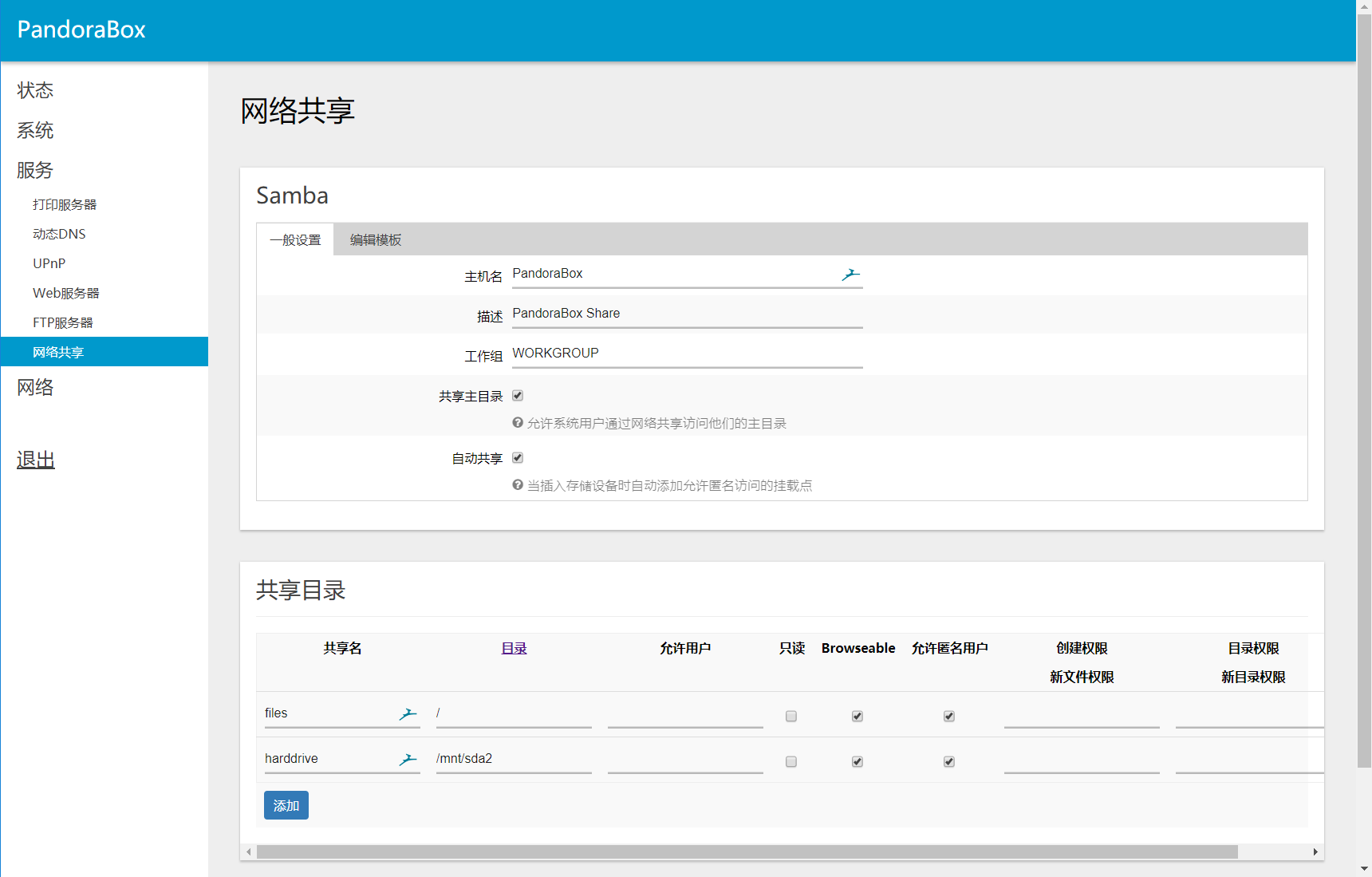The height and width of the screenshot is (877, 1372).
Task: Click the reveal icon beside hostname field
Action: pyautogui.click(x=850, y=275)
